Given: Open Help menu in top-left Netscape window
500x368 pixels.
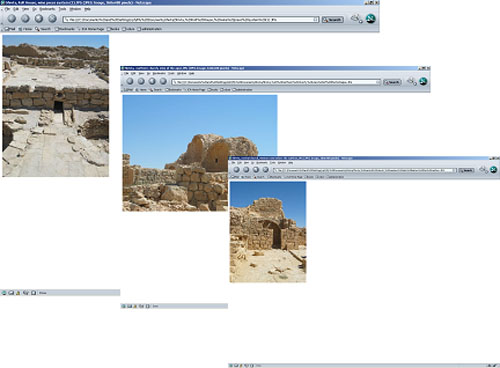Looking at the screenshot, I should (87, 9).
